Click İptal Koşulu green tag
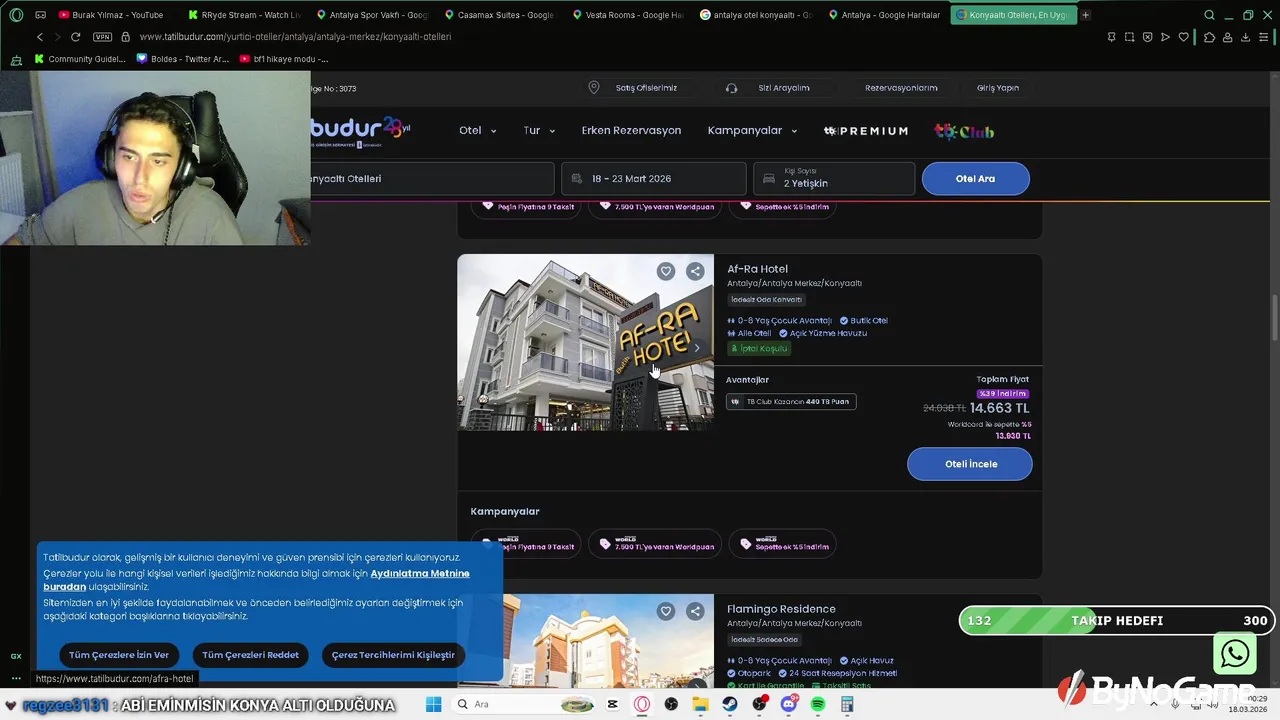Viewport: 1280px width, 720px height. pyautogui.click(x=760, y=348)
